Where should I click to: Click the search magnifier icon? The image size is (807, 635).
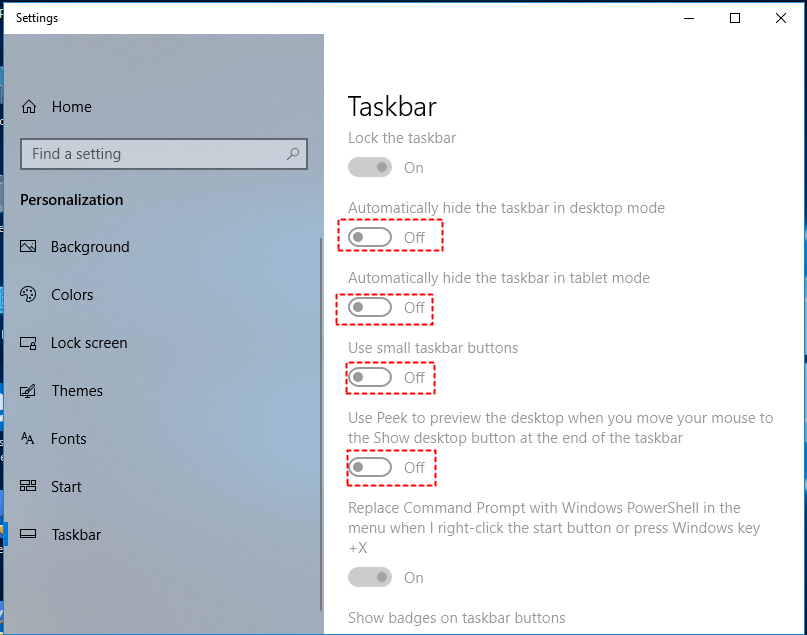point(293,154)
